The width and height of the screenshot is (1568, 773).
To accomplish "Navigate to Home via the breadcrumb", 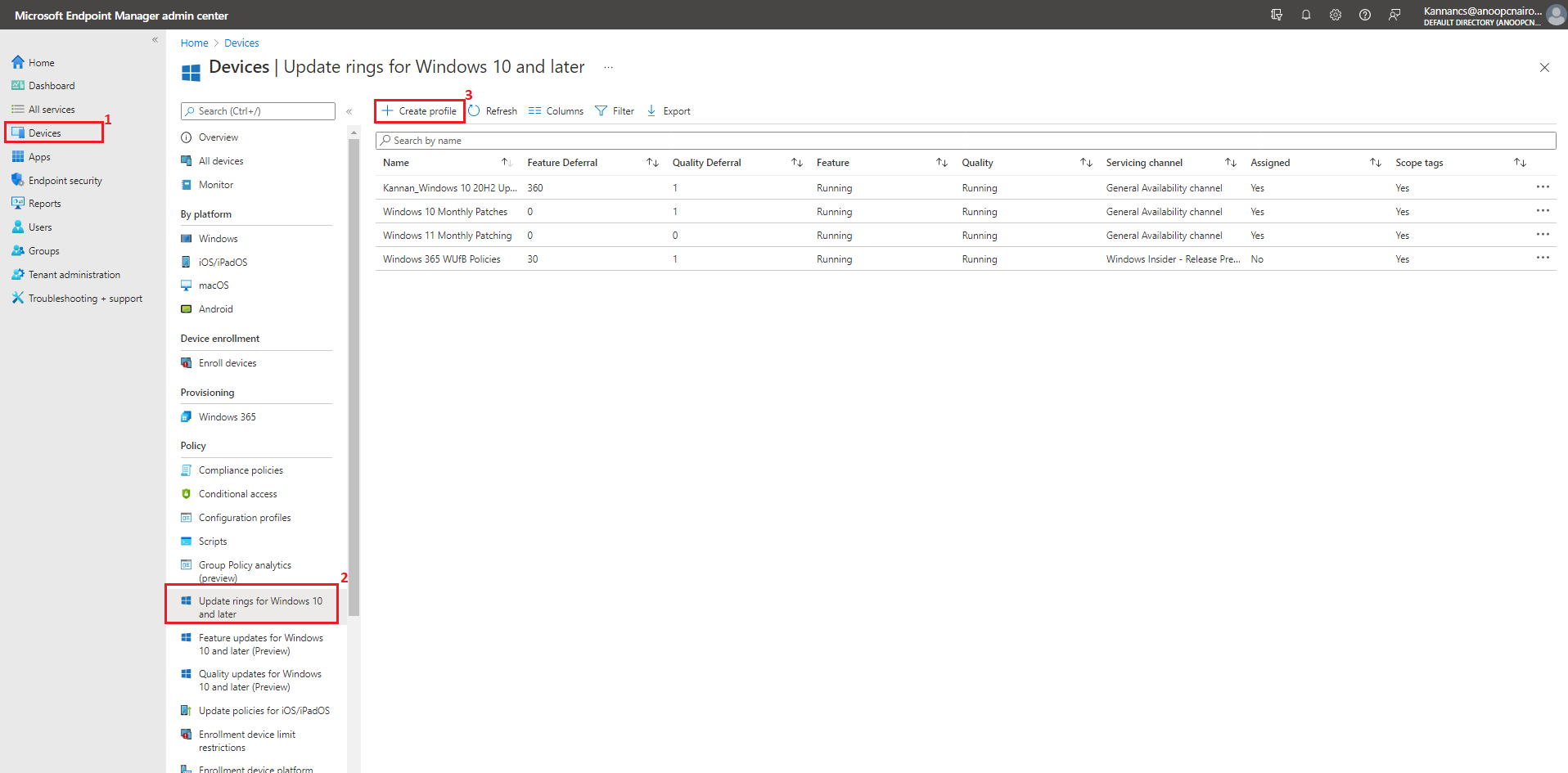I will tap(194, 43).
